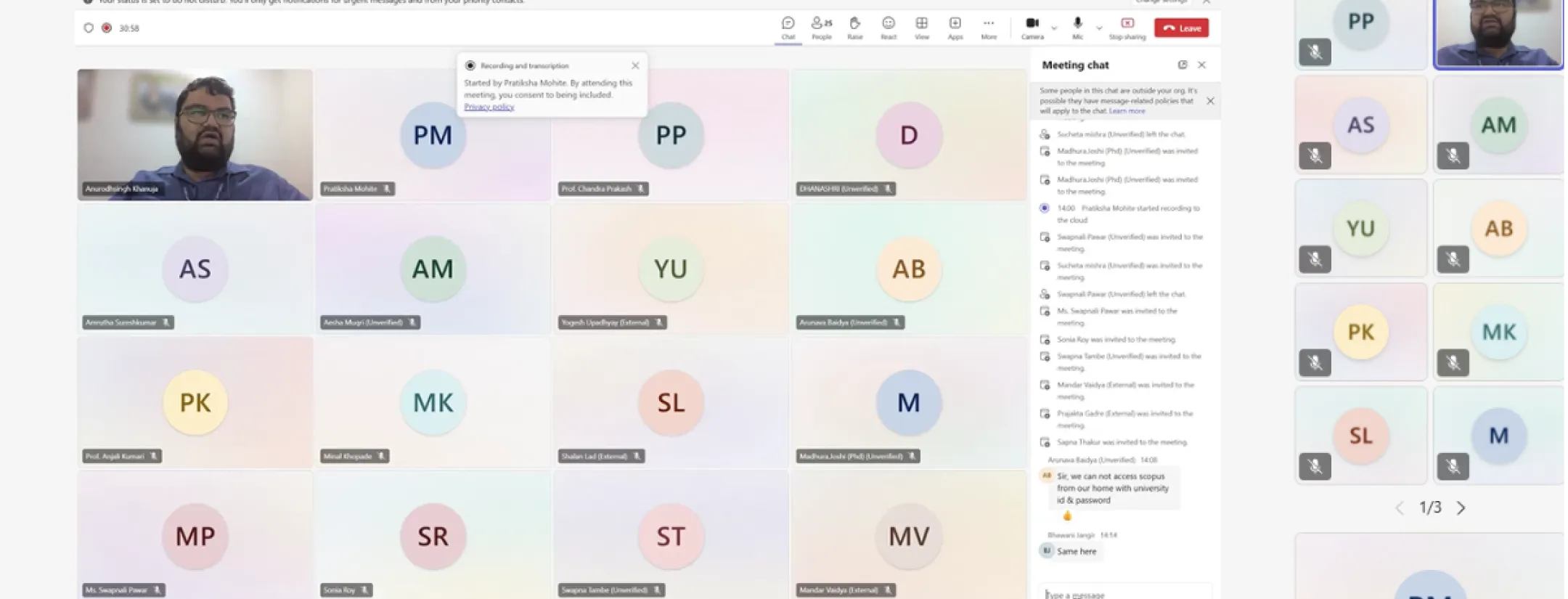The width and height of the screenshot is (1568, 599).
Task: Pop out the Meeting chat panel
Action: pyautogui.click(x=1183, y=65)
